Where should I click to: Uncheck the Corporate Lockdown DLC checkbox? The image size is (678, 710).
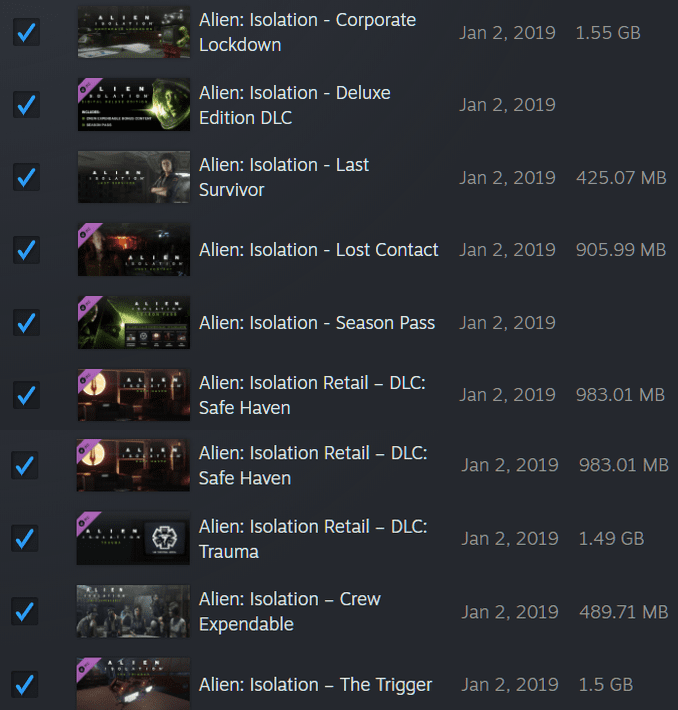26,33
